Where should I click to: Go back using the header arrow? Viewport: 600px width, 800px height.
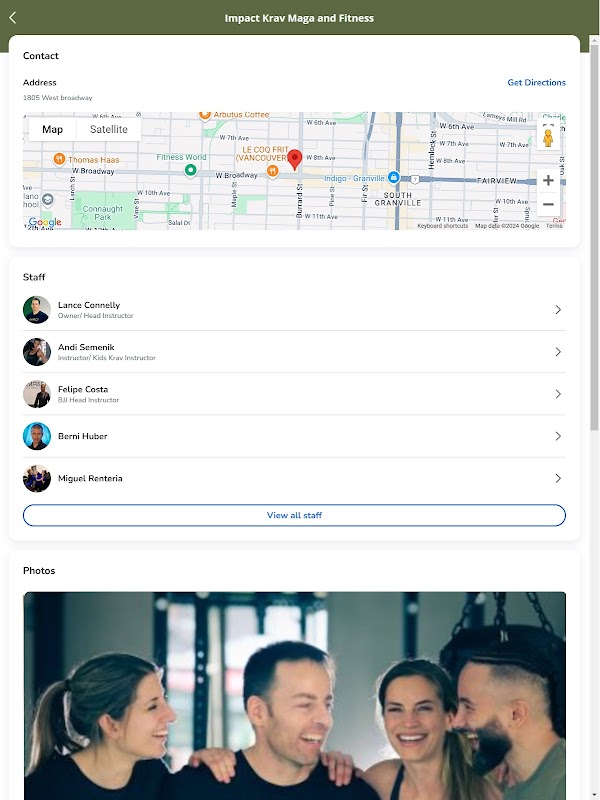point(13,18)
